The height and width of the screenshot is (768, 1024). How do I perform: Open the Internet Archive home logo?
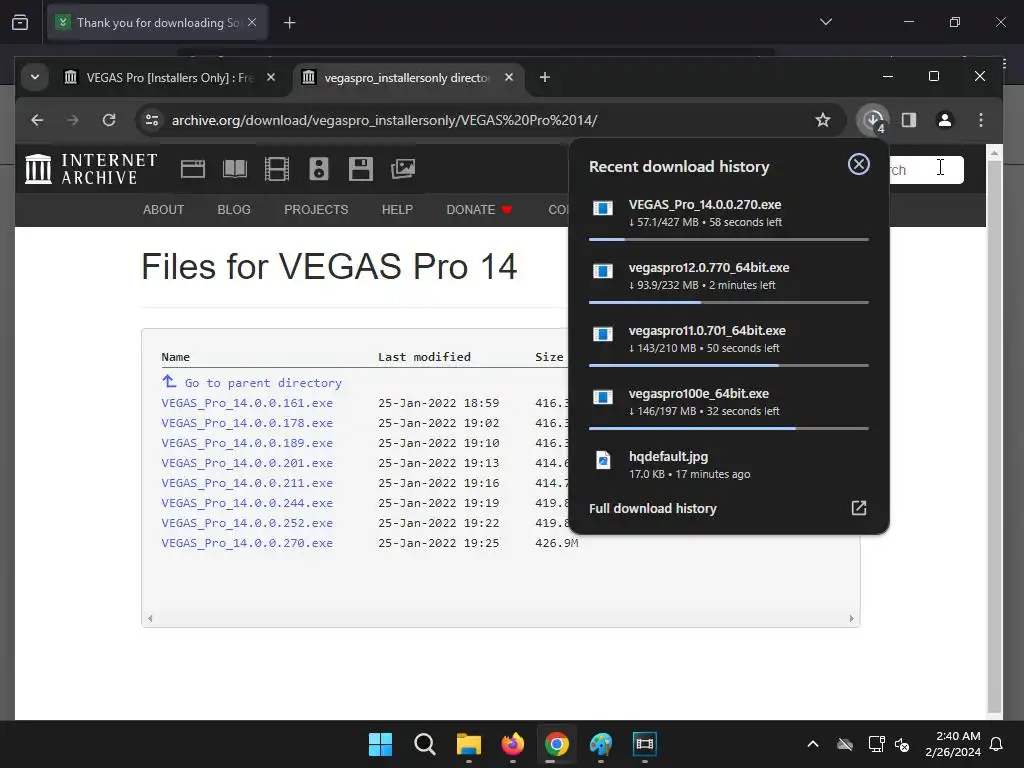pyautogui.click(x=91, y=169)
